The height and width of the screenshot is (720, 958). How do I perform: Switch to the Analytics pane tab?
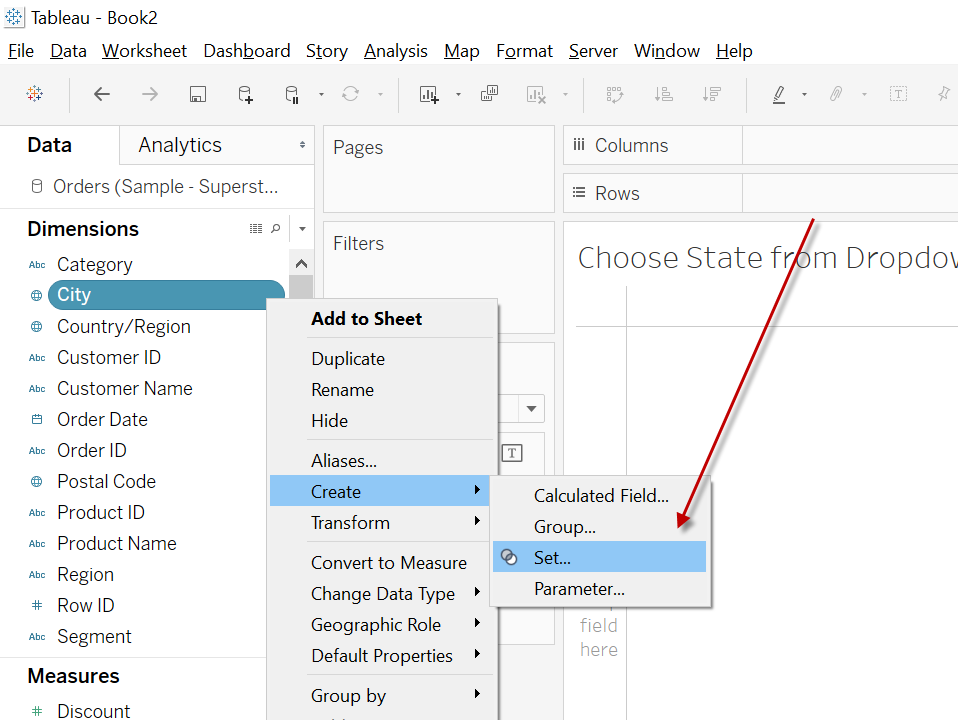click(x=217, y=145)
